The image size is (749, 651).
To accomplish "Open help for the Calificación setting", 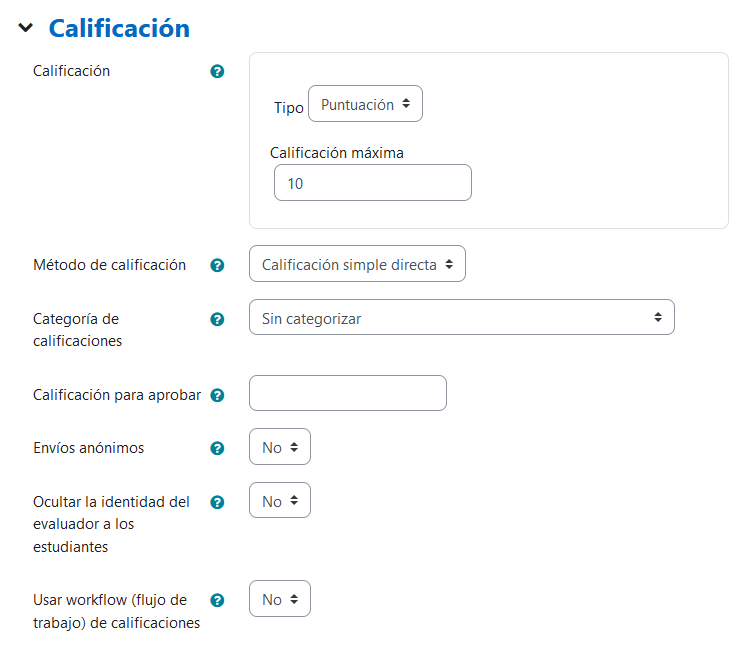I will point(217,71).
